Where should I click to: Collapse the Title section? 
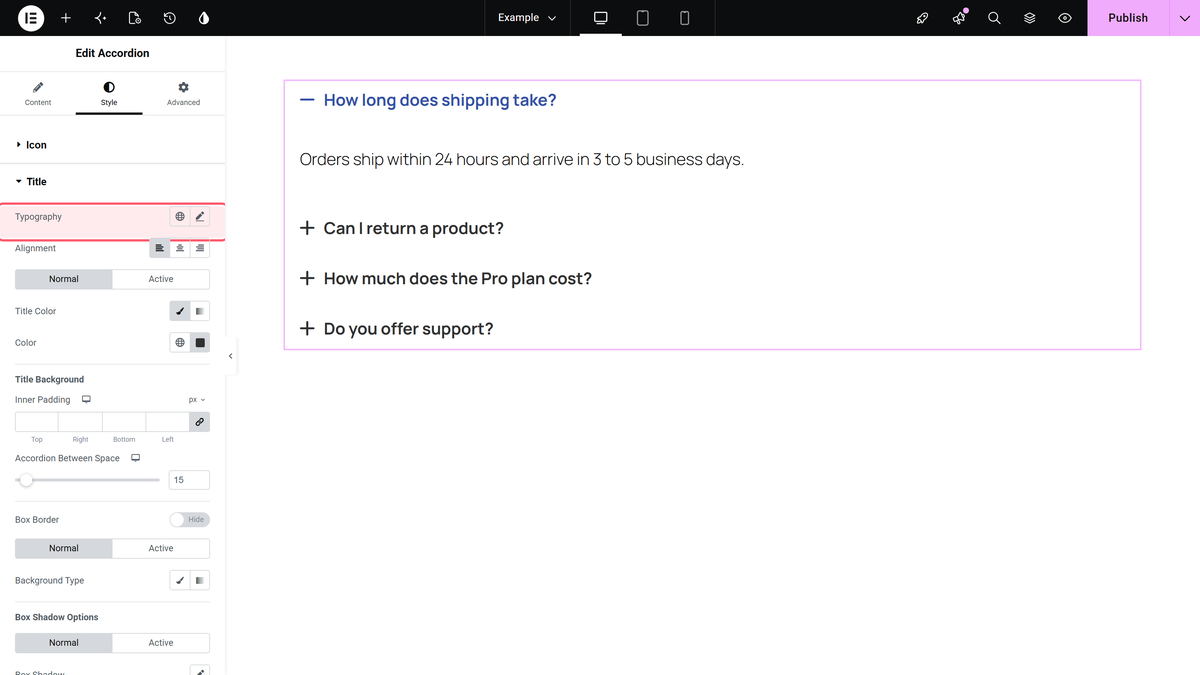tap(113, 182)
